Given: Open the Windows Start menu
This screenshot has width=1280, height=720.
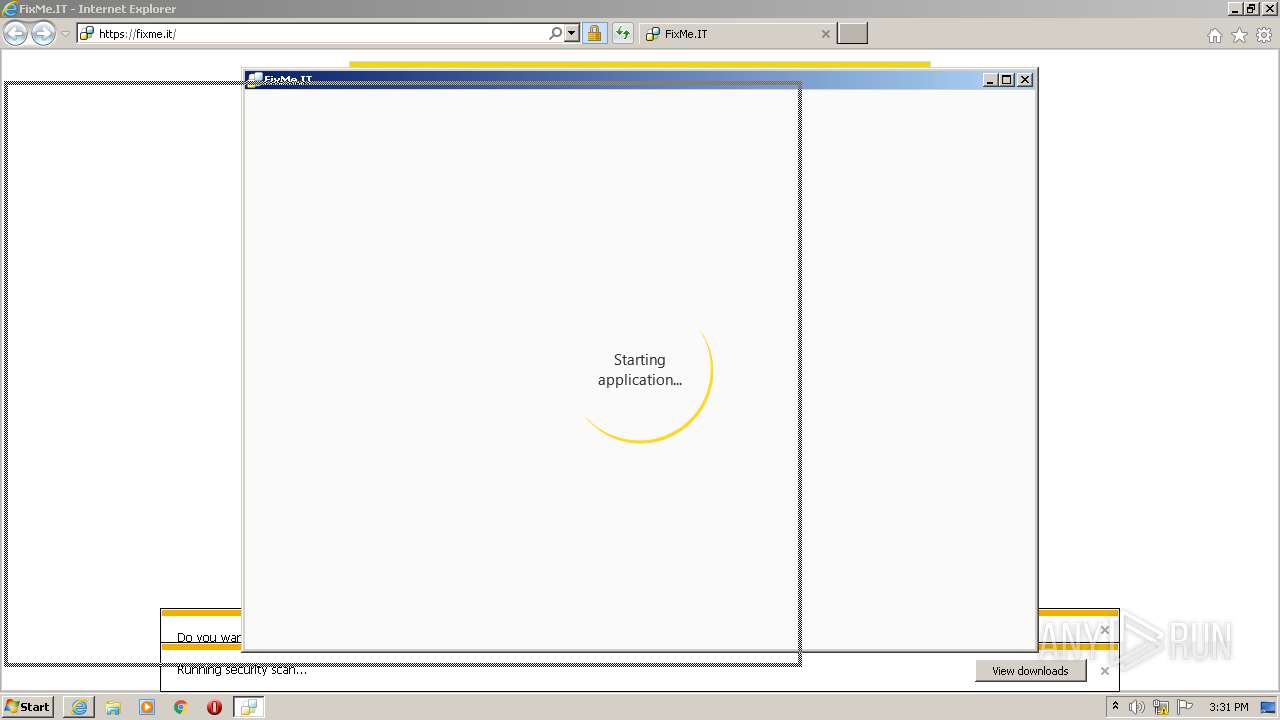Looking at the screenshot, I should coord(28,707).
